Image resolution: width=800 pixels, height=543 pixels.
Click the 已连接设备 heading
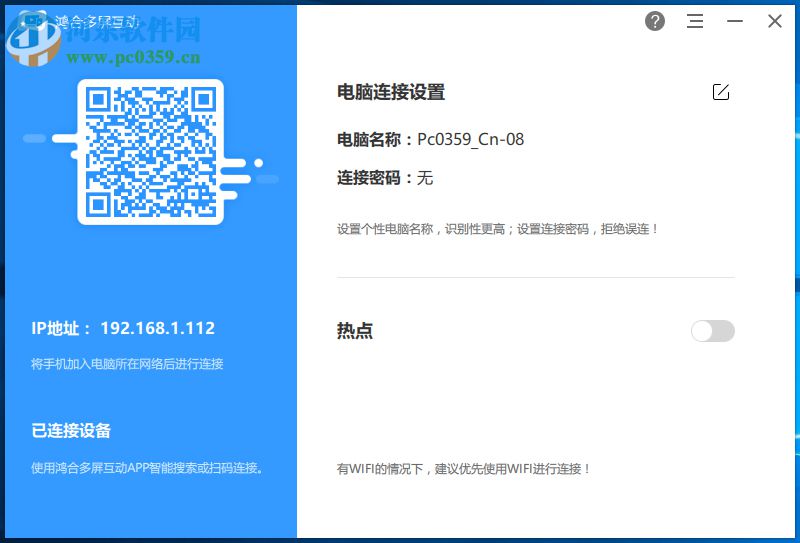(71, 430)
